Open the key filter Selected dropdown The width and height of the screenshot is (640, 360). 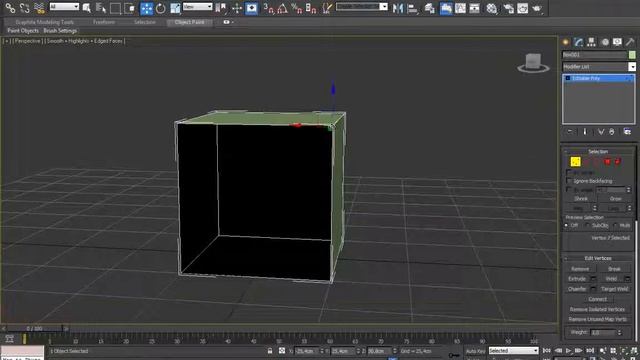[513, 351]
